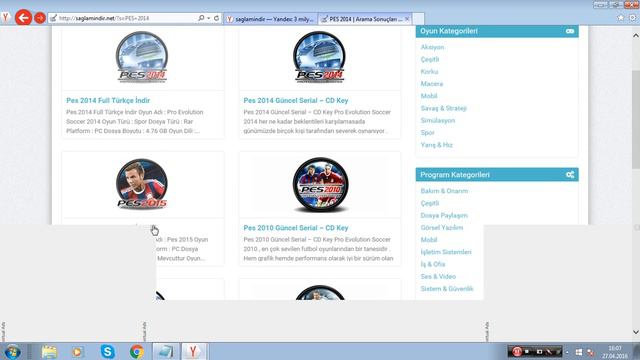Viewport: 640px width, 360px height.
Task: Open Skype from the taskbar
Action: pos(107,351)
